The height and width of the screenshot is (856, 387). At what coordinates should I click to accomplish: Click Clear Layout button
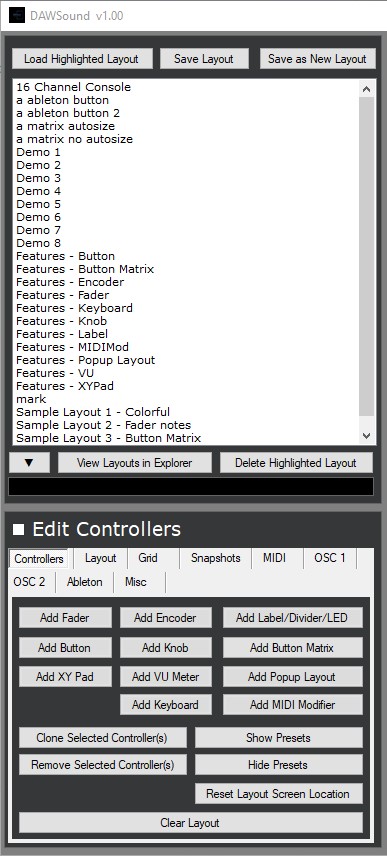190,823
